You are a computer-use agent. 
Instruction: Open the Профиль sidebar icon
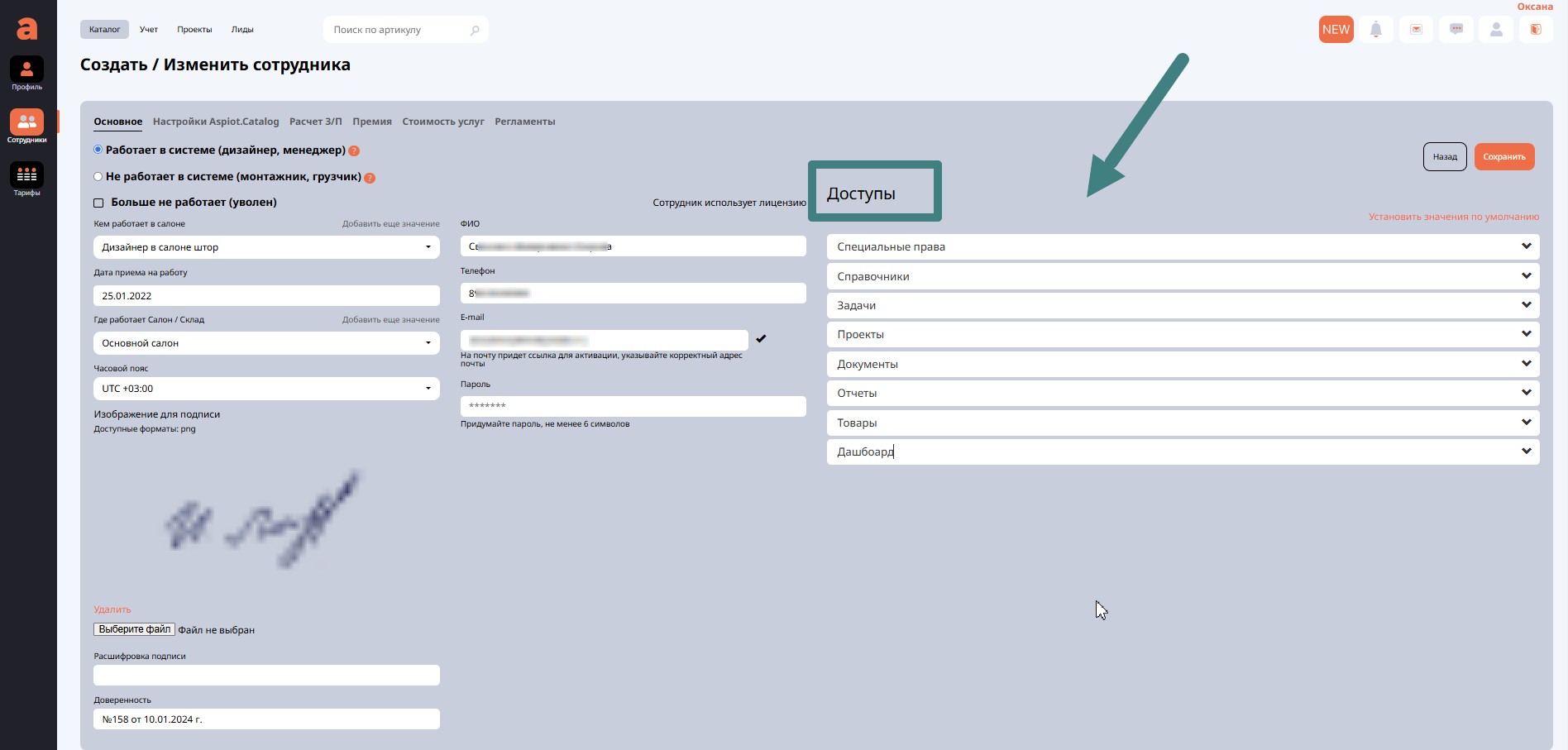[26, 70]
